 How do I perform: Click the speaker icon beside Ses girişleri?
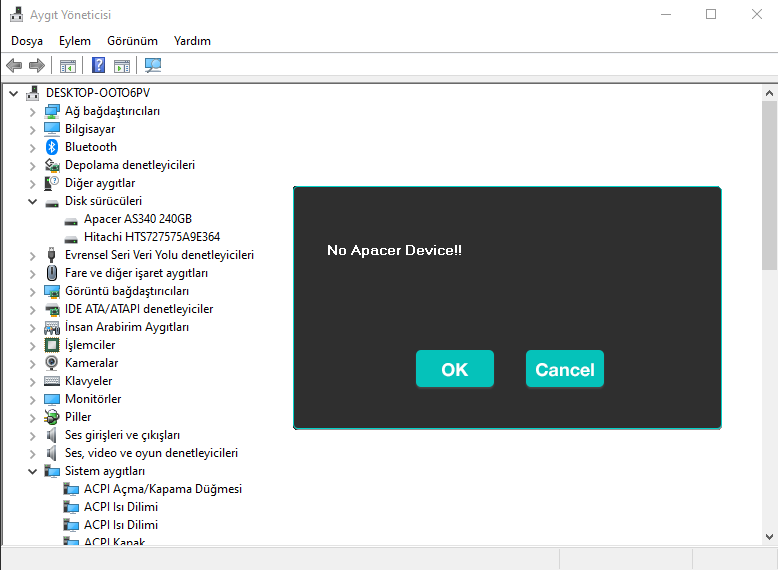pos(51,435)
